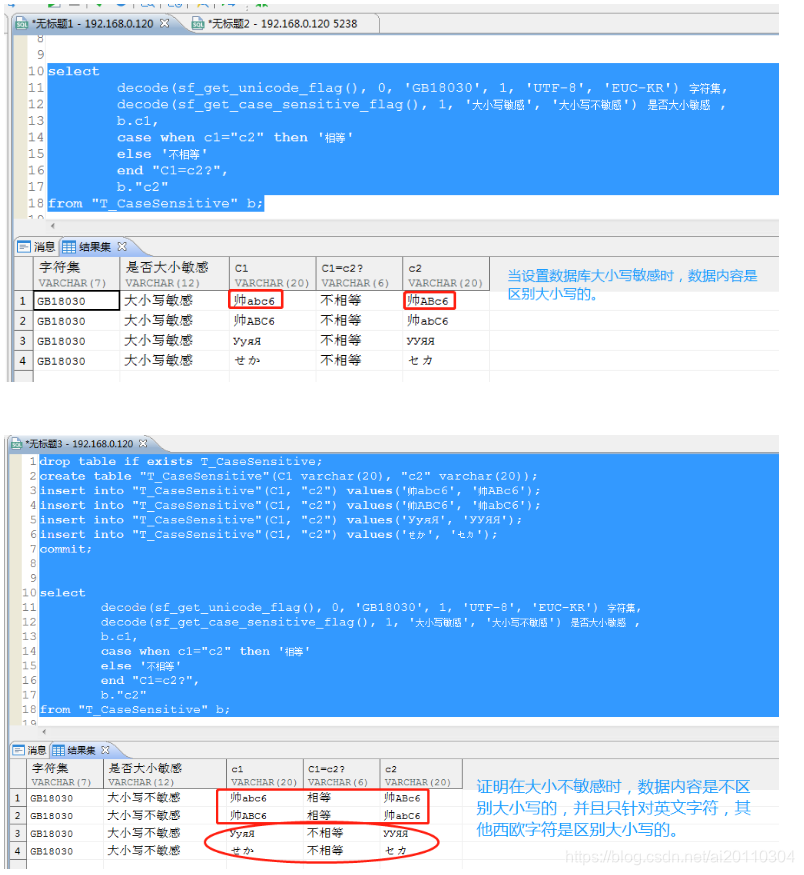Click the C1 VARCHAR(20) header in 无标题1 results
Viewport: 804px width, 875px height.
(272, 274)
